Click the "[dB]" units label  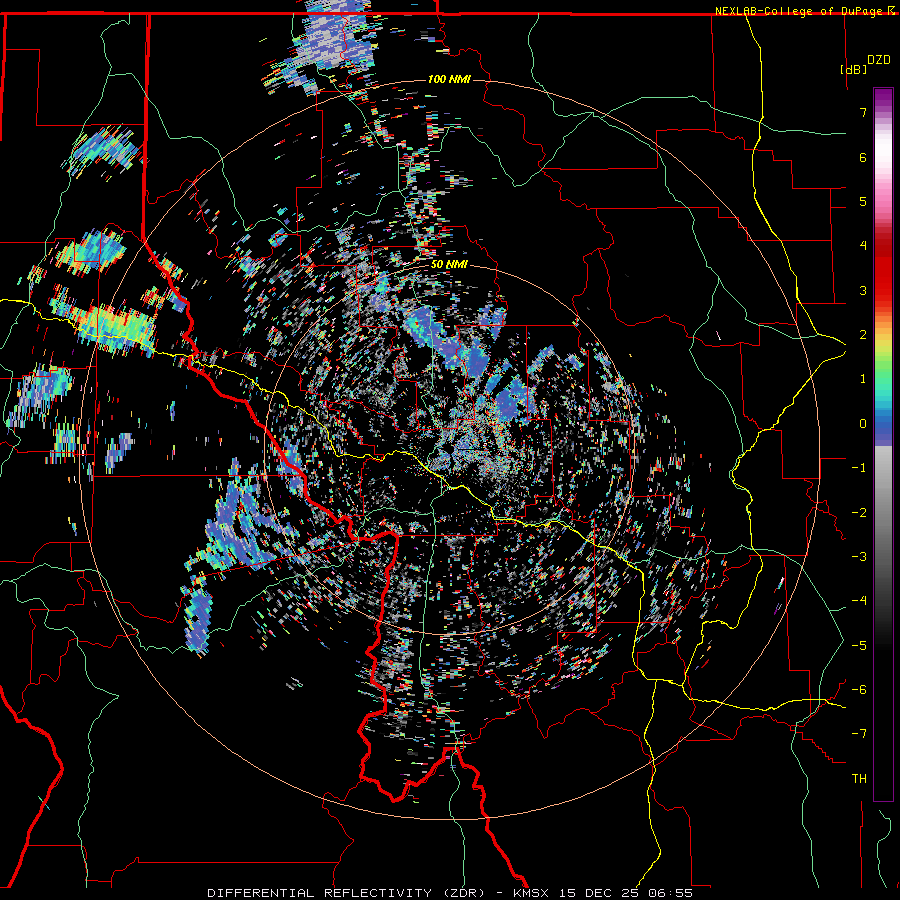pyautogui.click(x=853, y=69)
